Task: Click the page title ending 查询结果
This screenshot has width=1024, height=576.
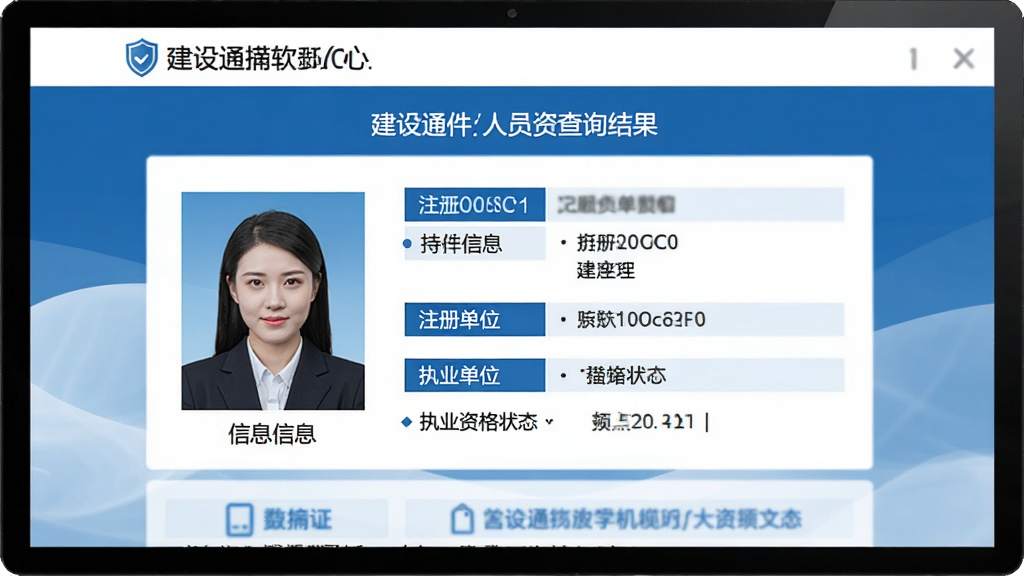Action: coord(514,124)
